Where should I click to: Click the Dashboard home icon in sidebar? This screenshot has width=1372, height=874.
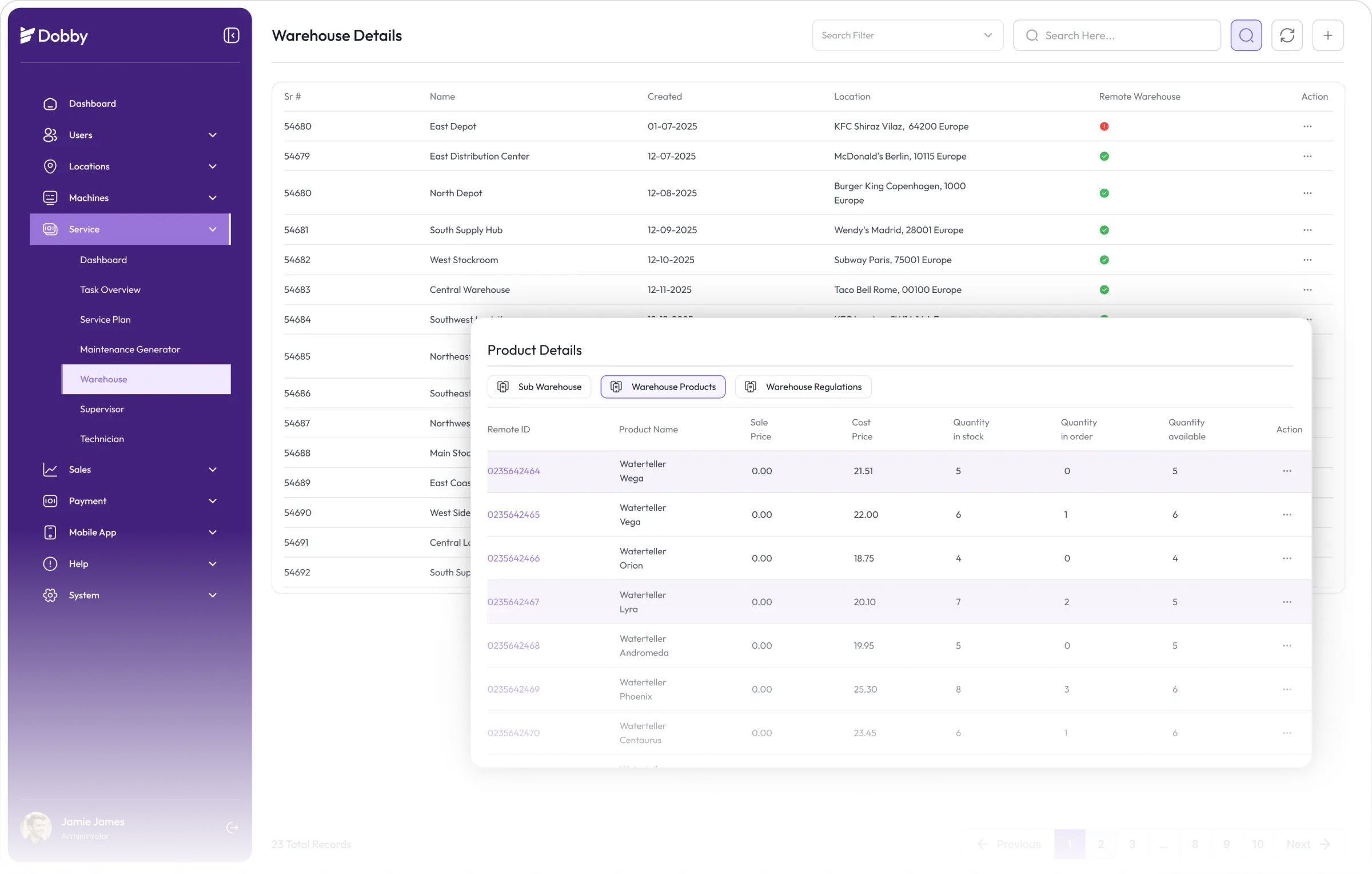coord(50,104)
